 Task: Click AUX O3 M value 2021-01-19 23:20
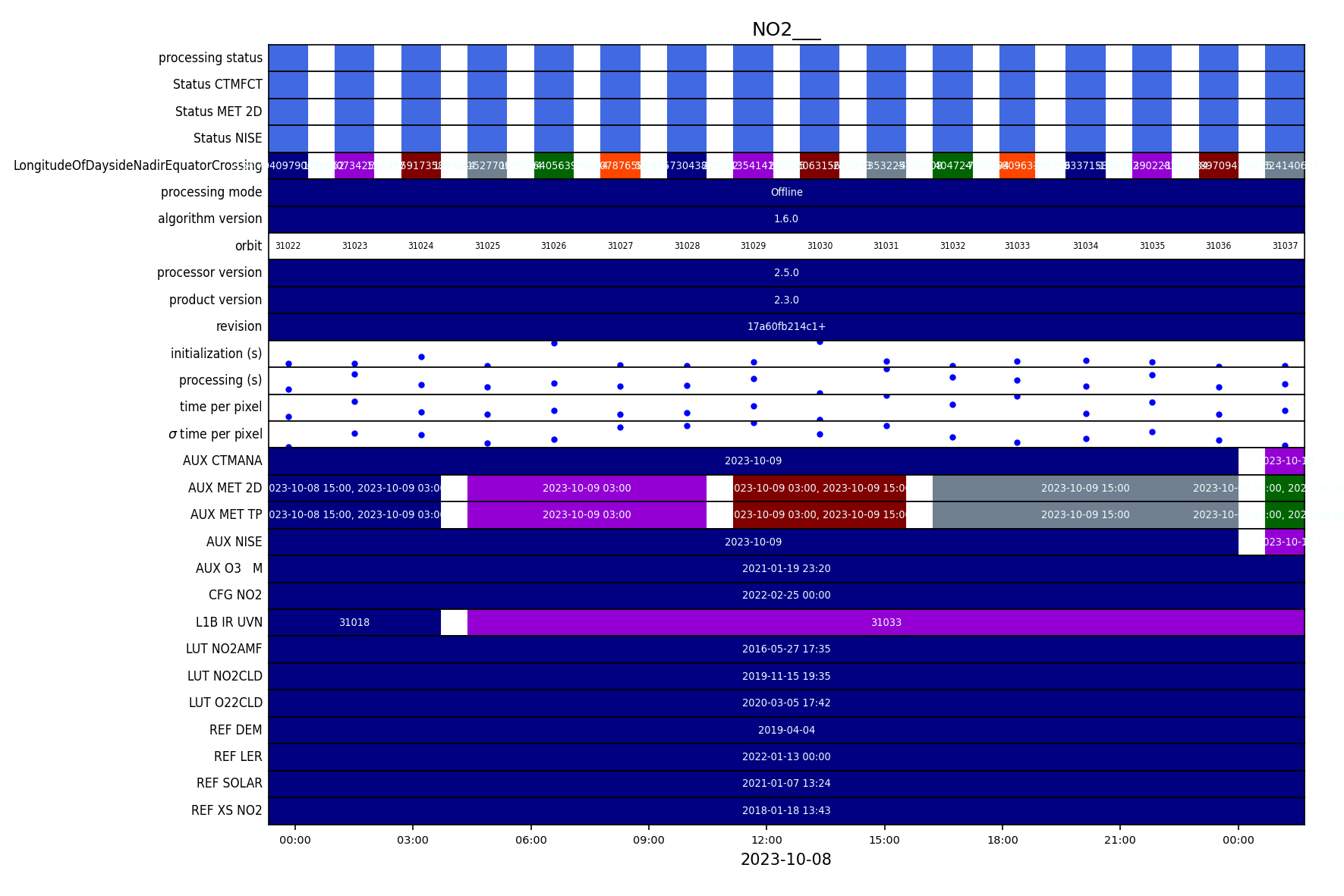[x=786, y=568]
